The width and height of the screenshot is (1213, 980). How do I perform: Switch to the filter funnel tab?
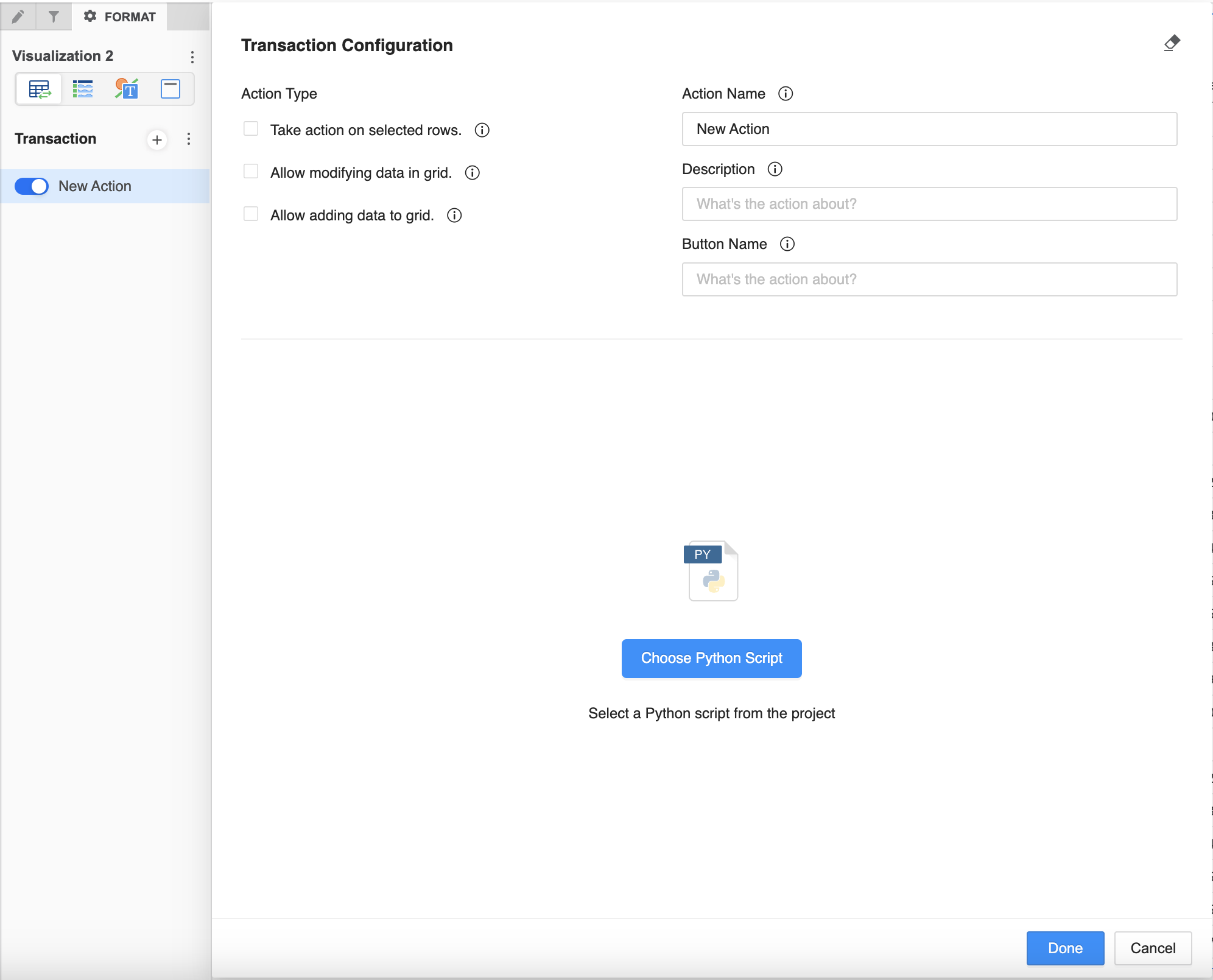[x=54, y=16]
